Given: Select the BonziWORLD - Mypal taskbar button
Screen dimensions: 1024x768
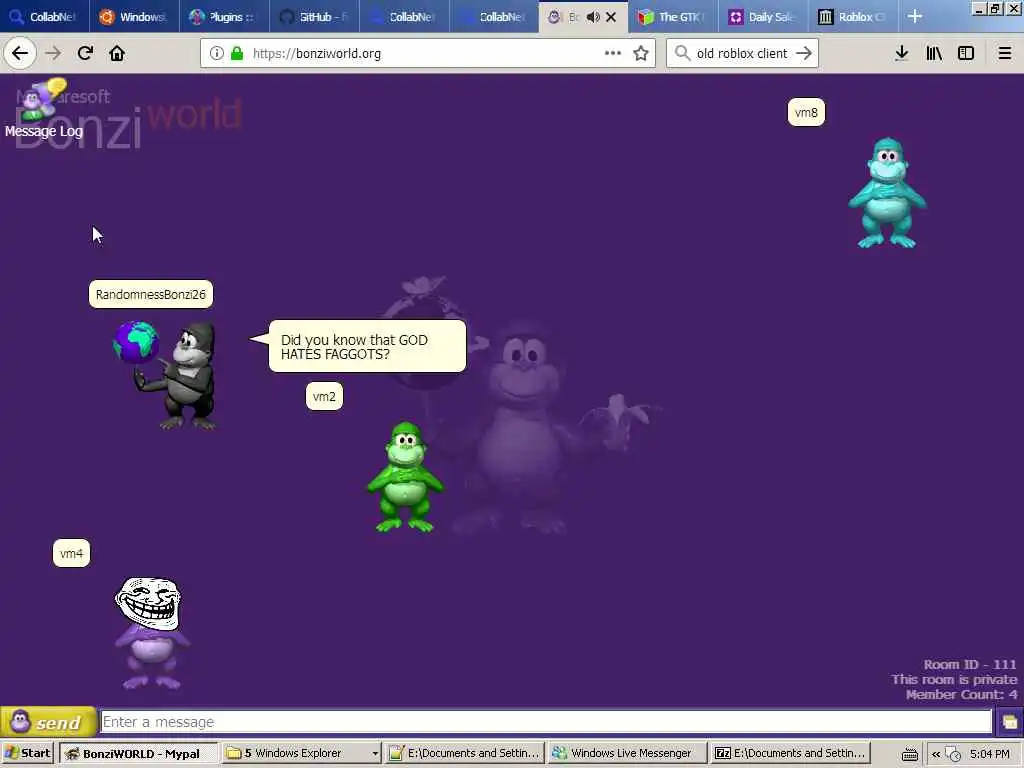Looking at the screenshot, I should [x=138, y=753].
